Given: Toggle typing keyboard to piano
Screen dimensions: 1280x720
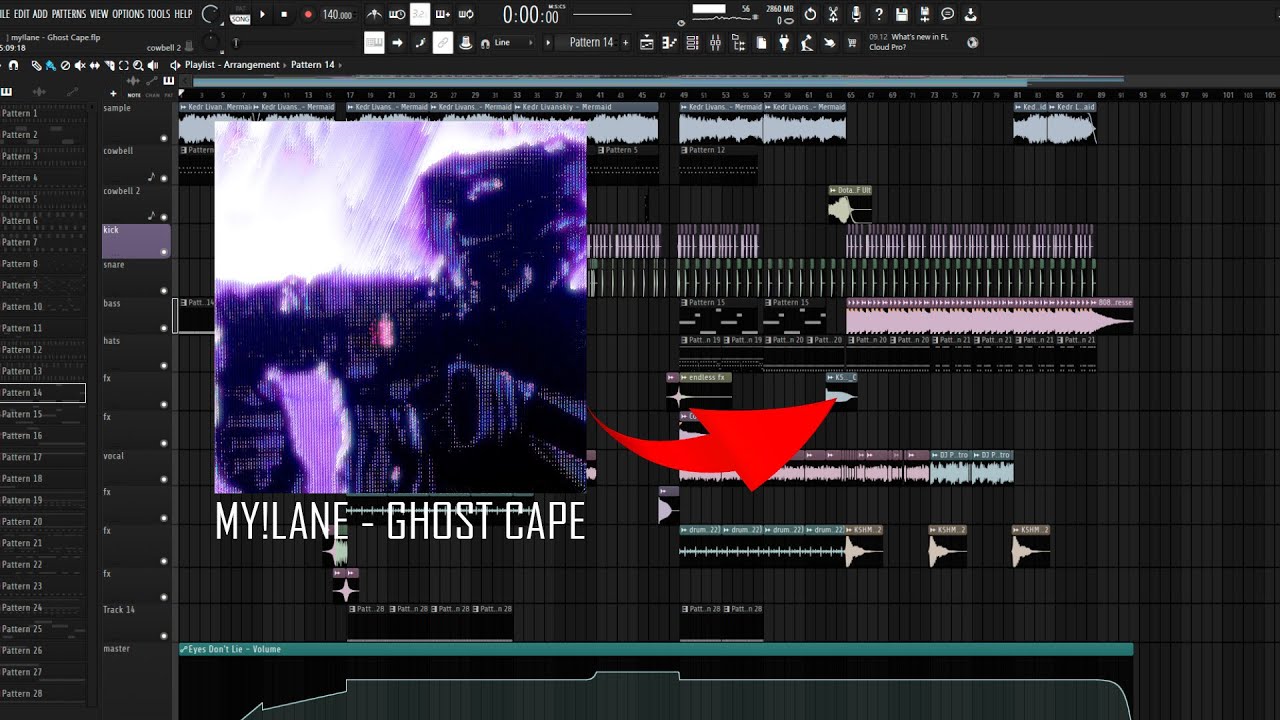Looking at the screenshot, I should pyautogui.click(x=374, y=43).
